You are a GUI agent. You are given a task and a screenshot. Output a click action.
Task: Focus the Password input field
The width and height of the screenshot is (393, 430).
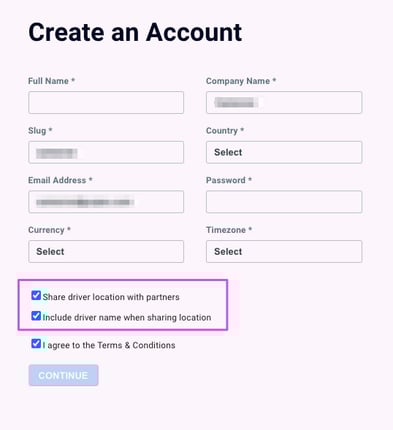pyautogui.click(x=284, y=202)
